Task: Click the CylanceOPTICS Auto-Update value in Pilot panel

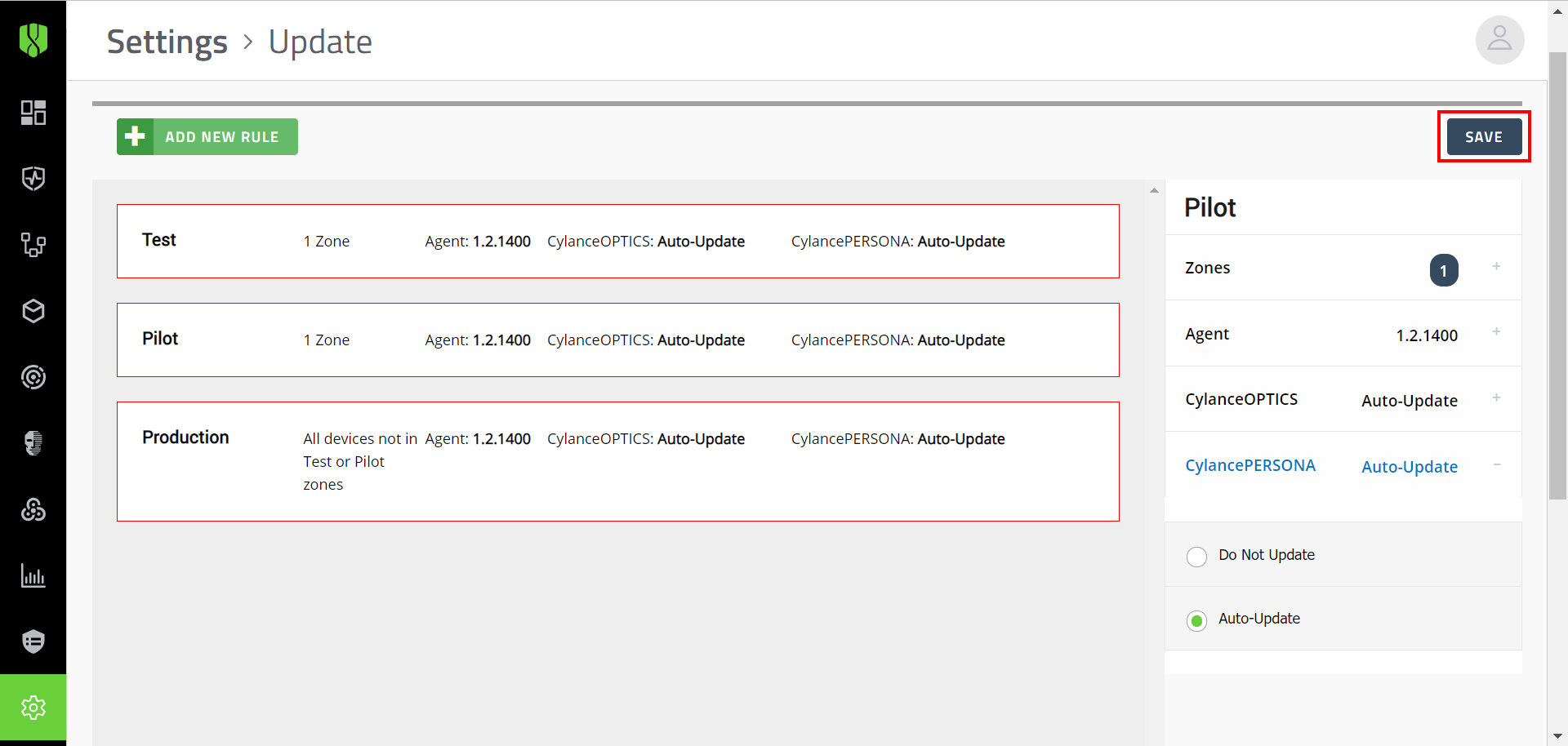Action: (1409, 401)
